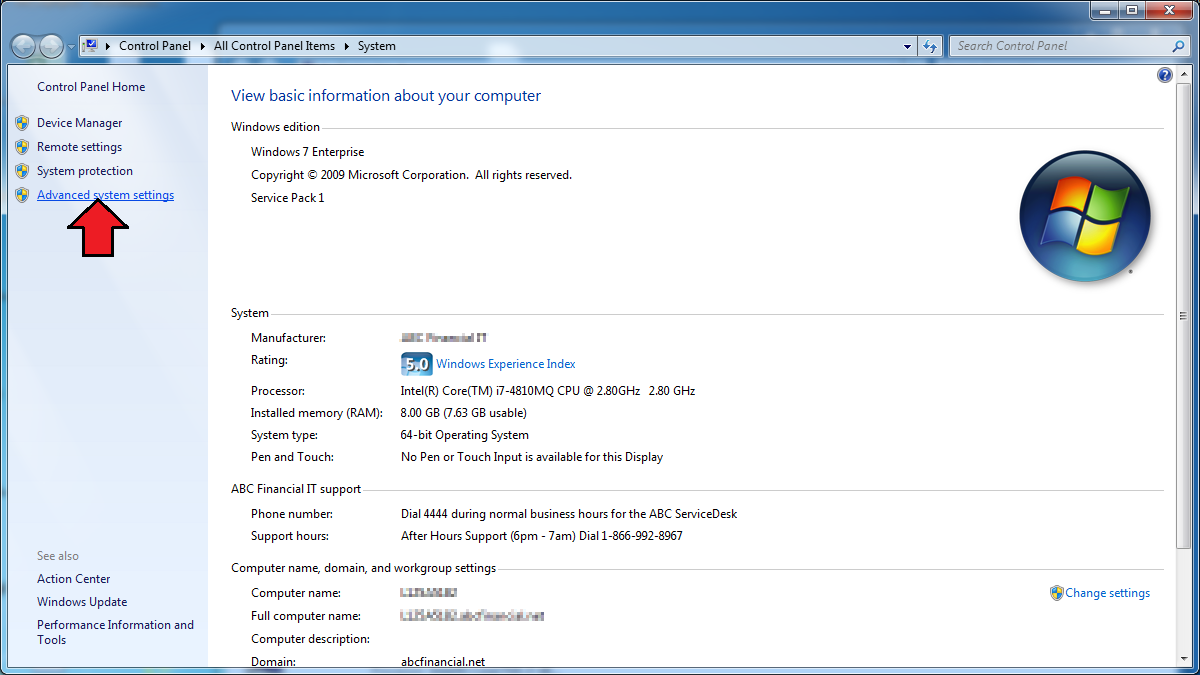The width and height of the screenshot is (1200, 675).
Task: Click the Back navigation arrow button
Action: click(24, 46)
